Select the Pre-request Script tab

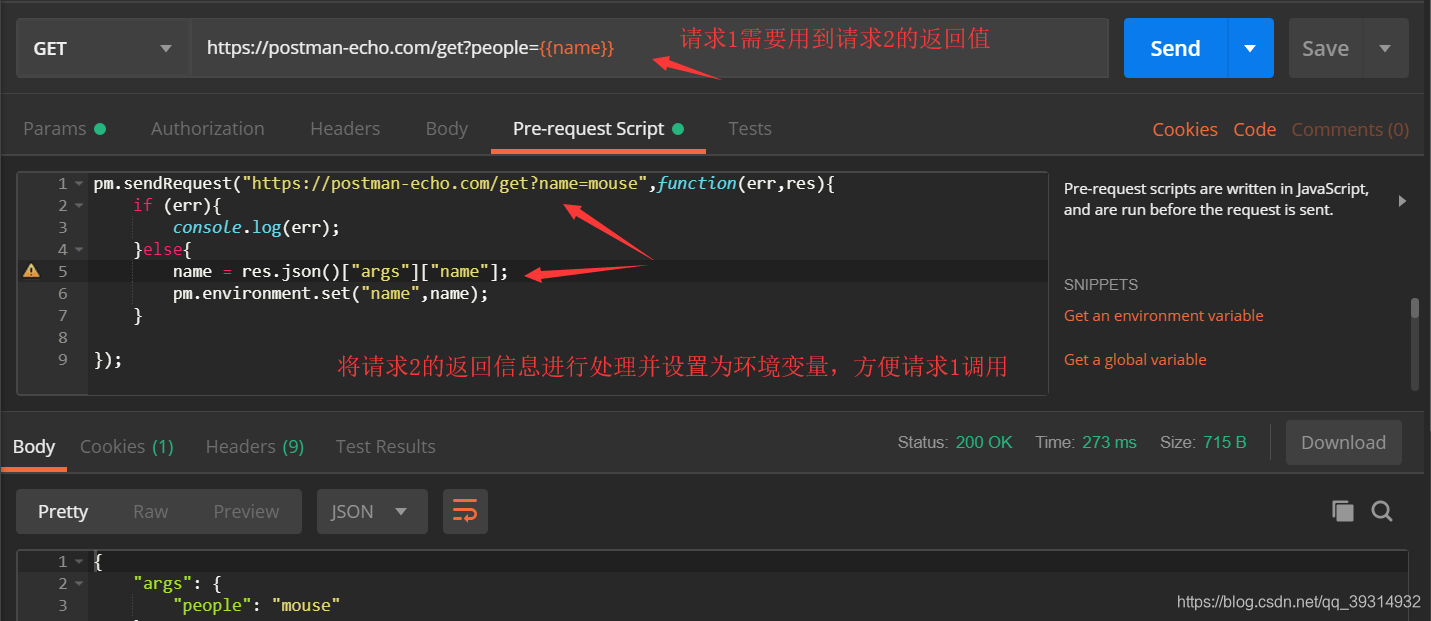pyautogui.click(x=598, y=128)
